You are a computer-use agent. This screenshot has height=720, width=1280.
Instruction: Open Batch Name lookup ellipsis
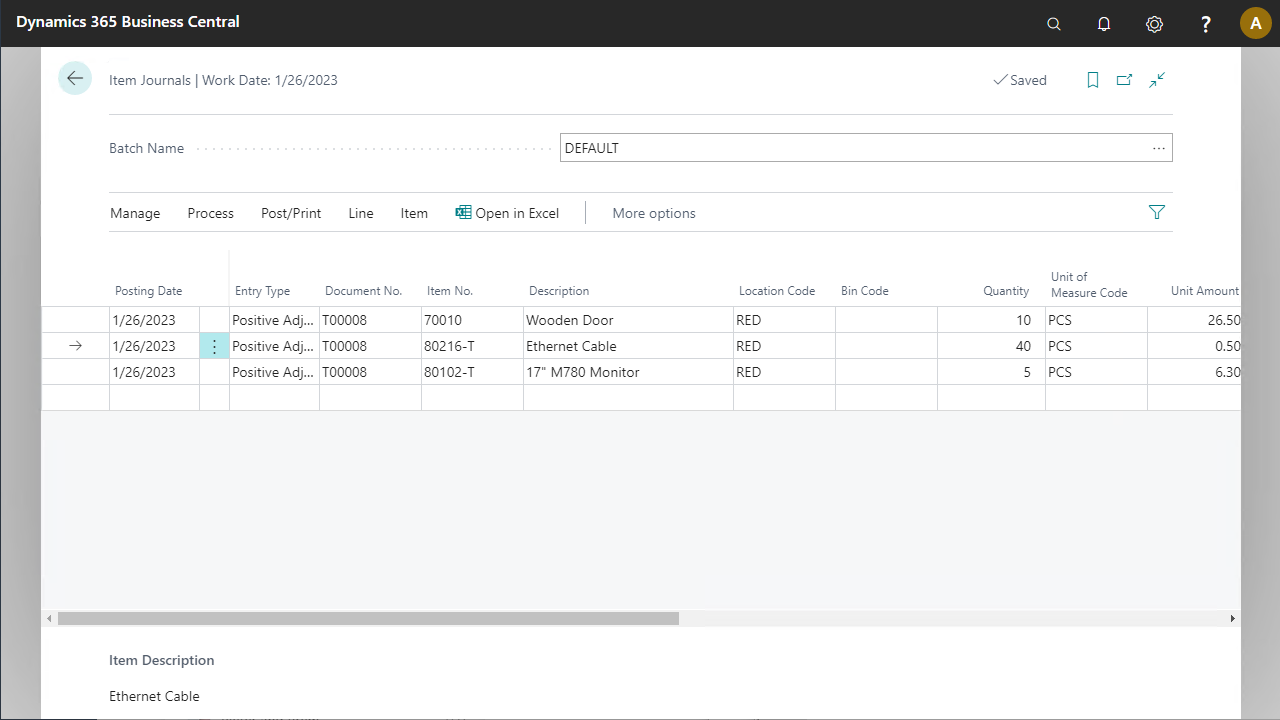click(1159, 148)
